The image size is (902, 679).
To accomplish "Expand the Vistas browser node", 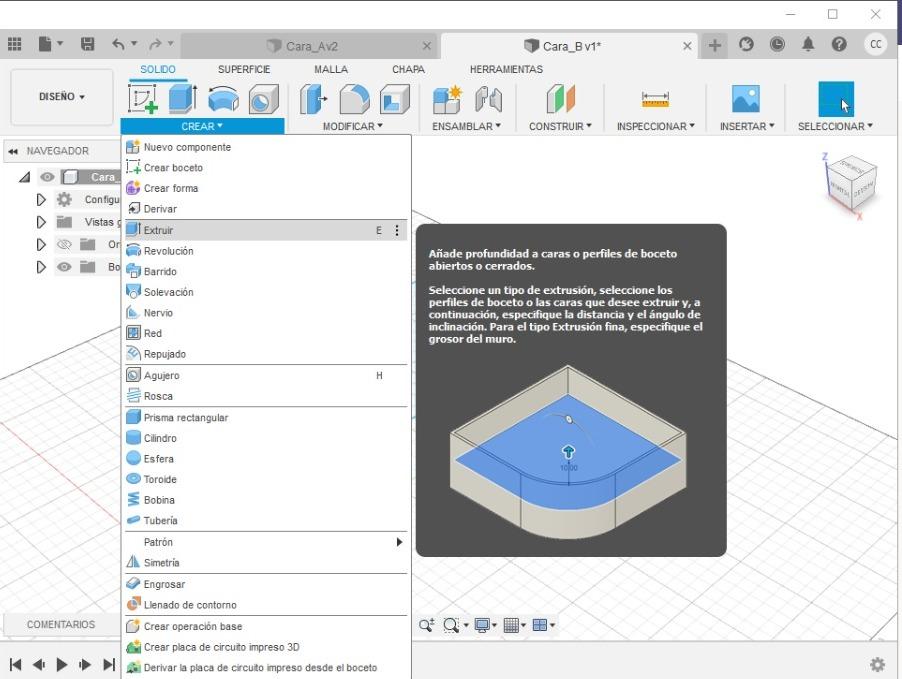I will click(41, 222).
